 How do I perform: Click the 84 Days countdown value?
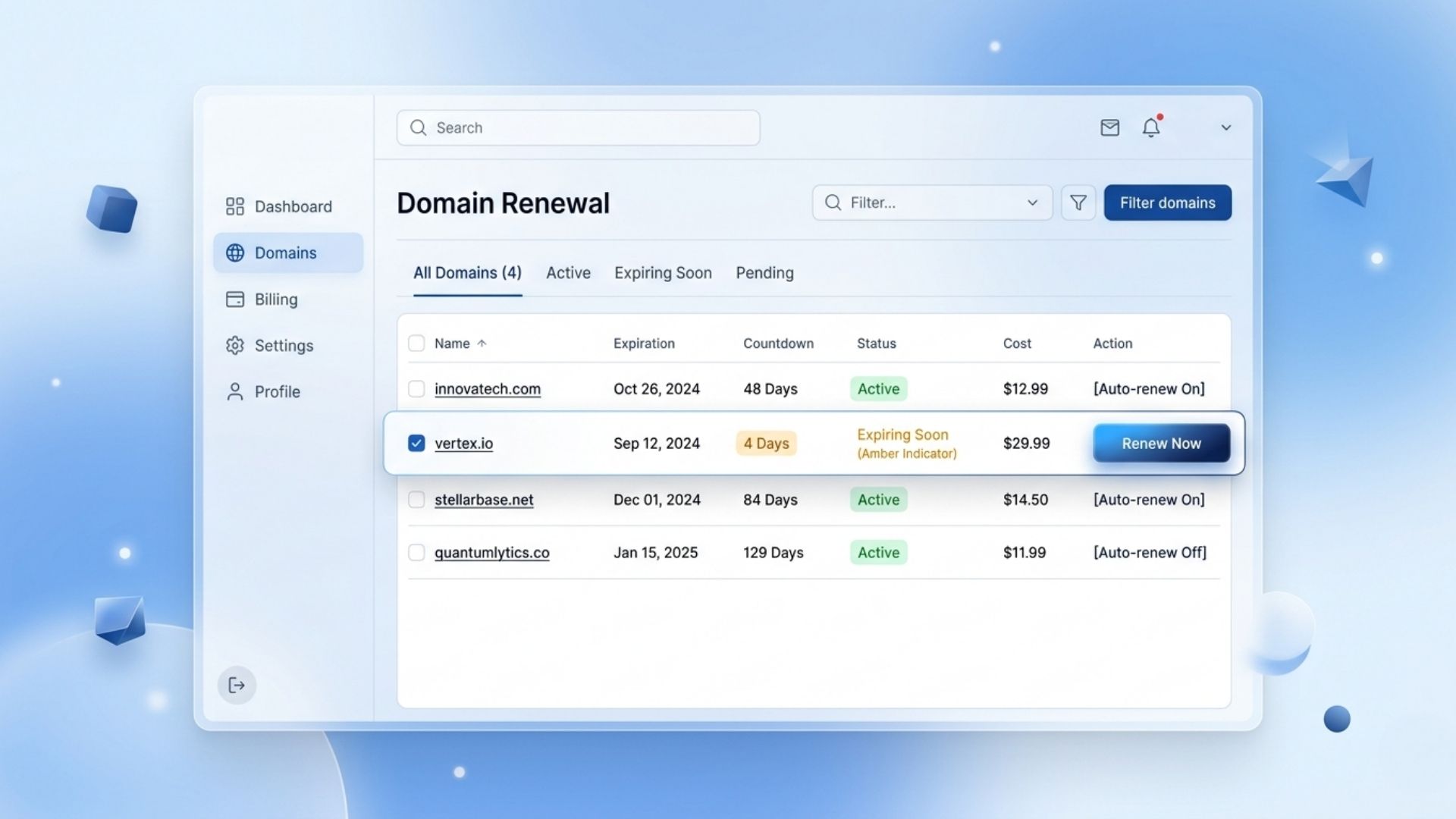click(770, 500)
